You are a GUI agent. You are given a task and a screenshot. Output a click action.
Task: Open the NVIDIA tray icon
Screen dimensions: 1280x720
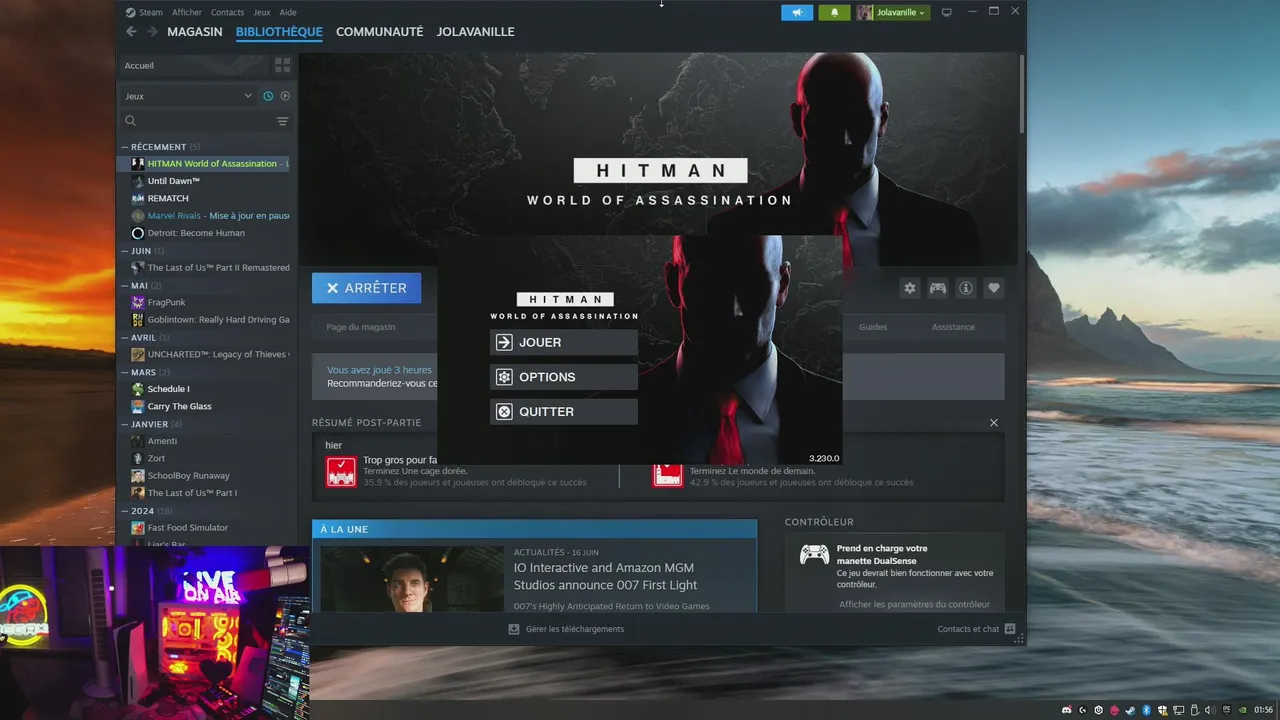tap(1243, 710)
